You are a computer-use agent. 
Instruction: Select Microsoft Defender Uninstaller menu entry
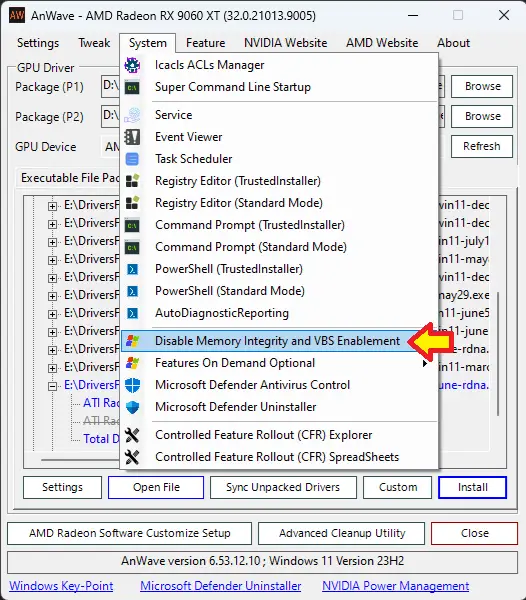click(279, 407)
